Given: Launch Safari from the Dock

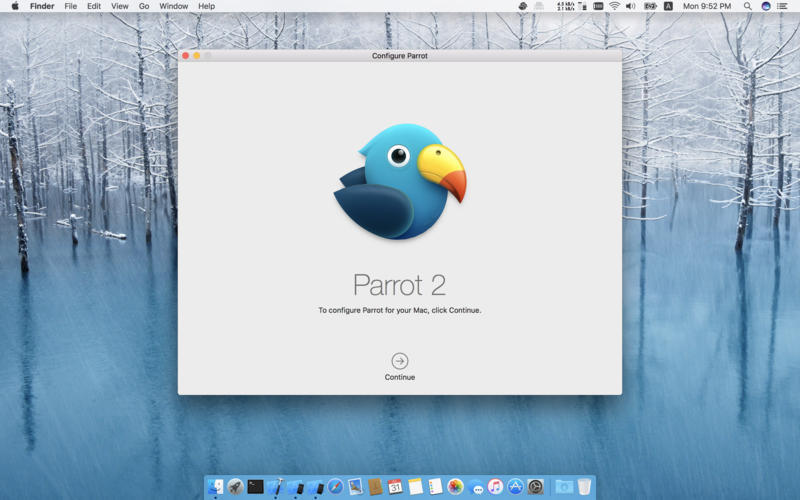Looking at the screenshot, I should 335,486.
